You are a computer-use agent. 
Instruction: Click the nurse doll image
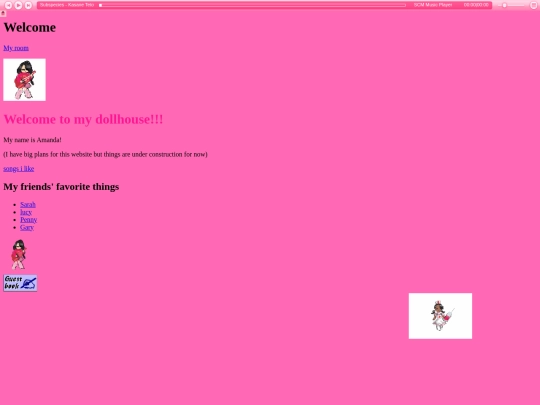(440, 316)
